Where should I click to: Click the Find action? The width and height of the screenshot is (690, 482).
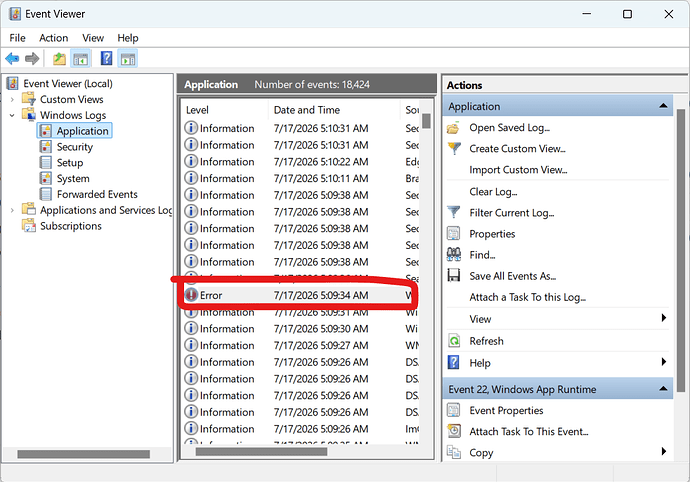(482, 255)
